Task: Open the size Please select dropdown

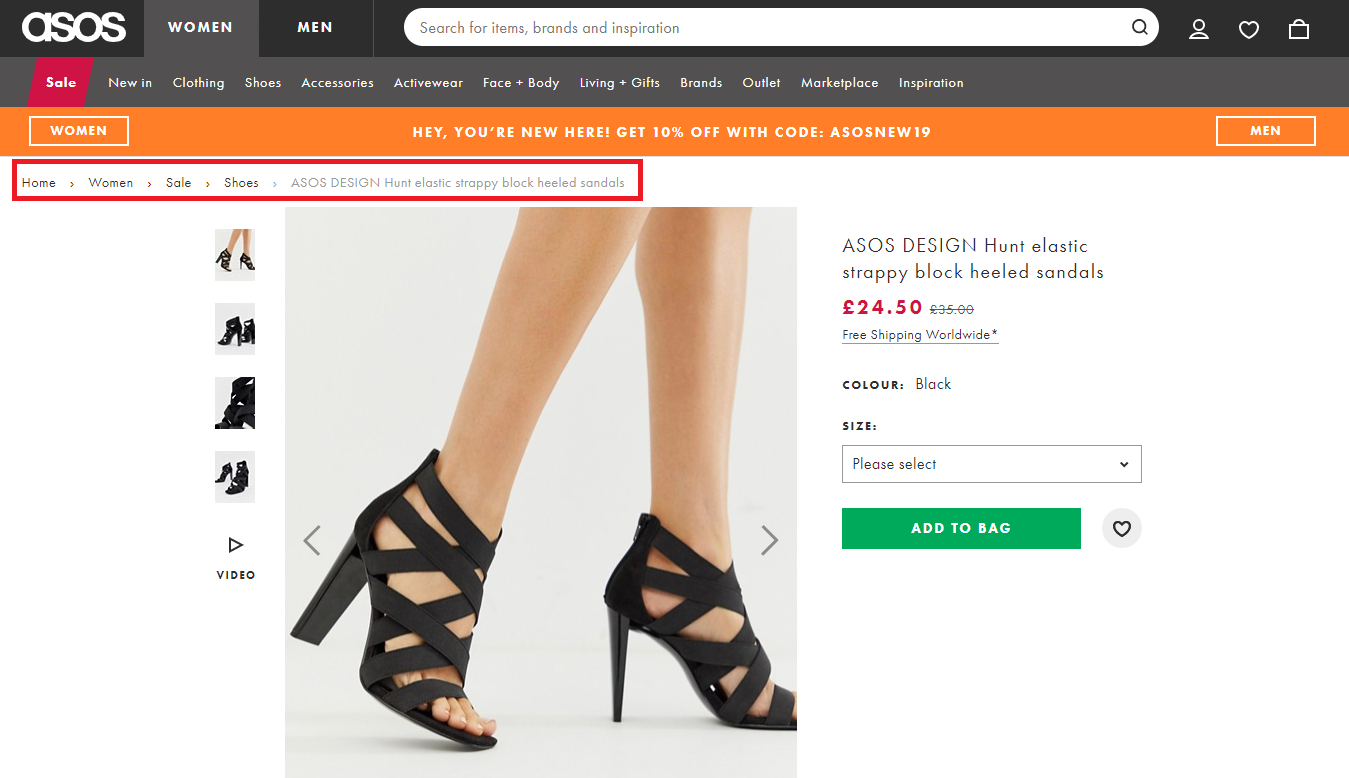Action: (991, 463)
